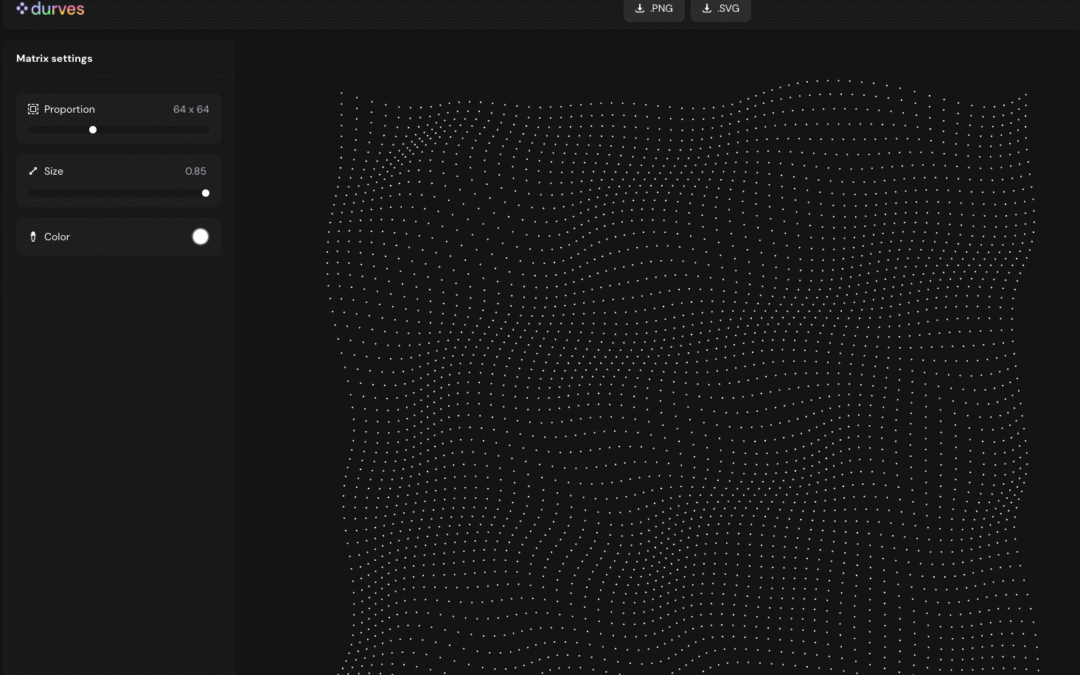The image size is (1080, 675).
Task: Click the Size slider handle
Action: (x=206, y=193)
